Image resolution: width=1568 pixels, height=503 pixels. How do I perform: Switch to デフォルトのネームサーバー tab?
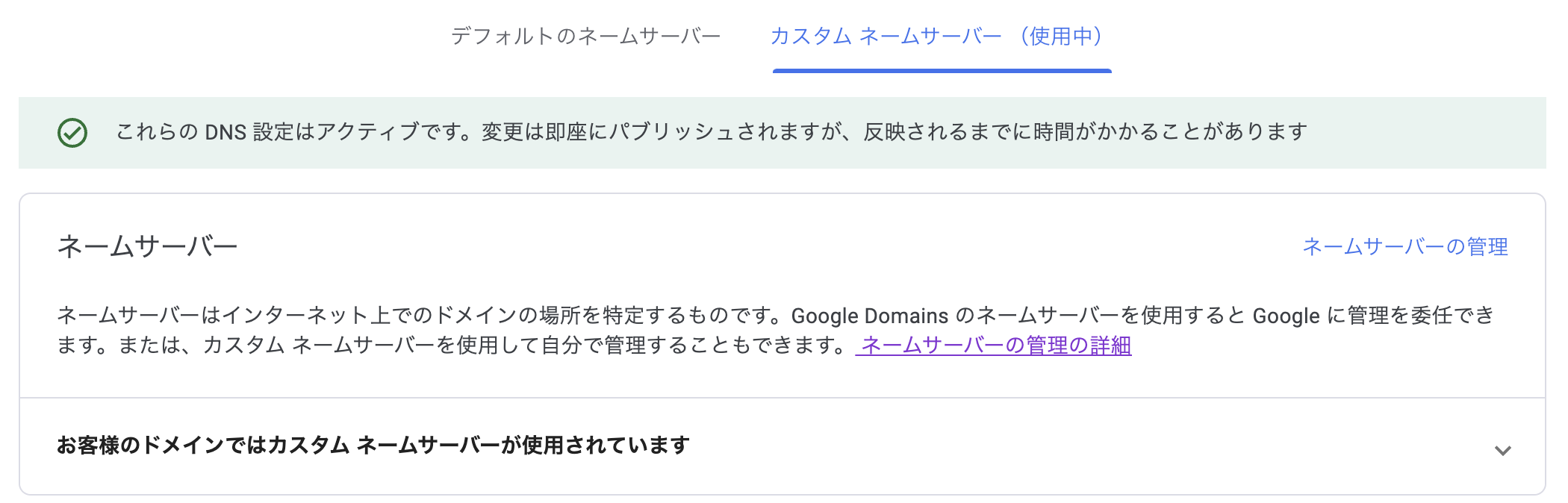point(585,36)
